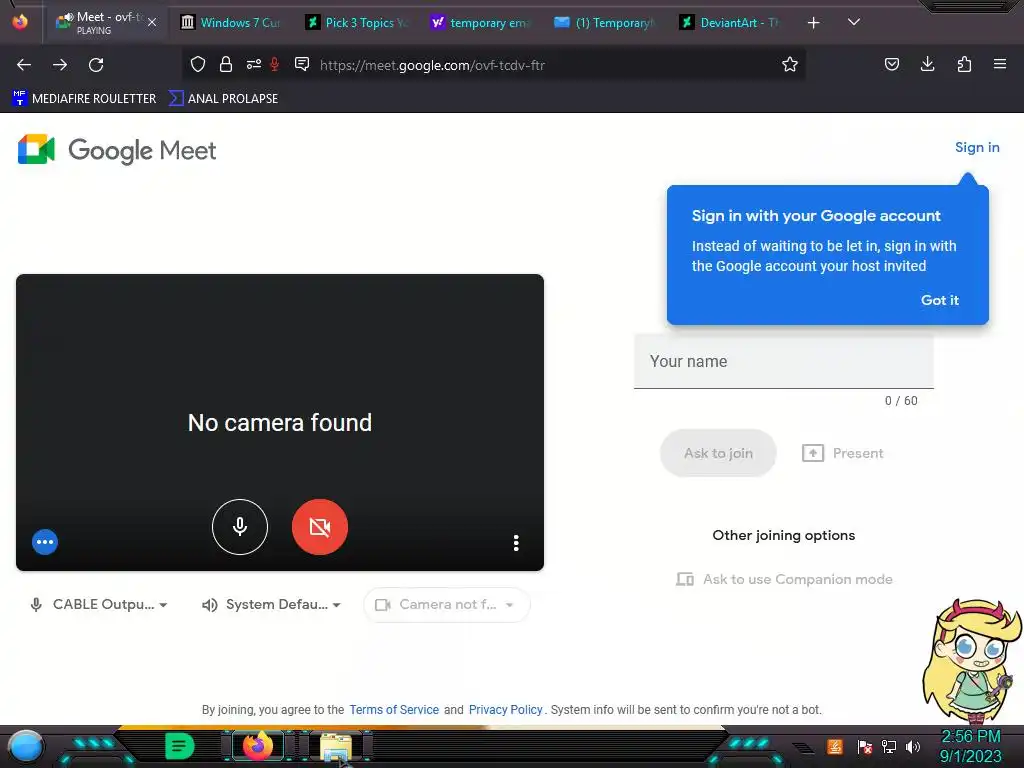Click the speech bubble icon in the address bar
Screen dimensions: 1024x768
[x=302, y=64]
